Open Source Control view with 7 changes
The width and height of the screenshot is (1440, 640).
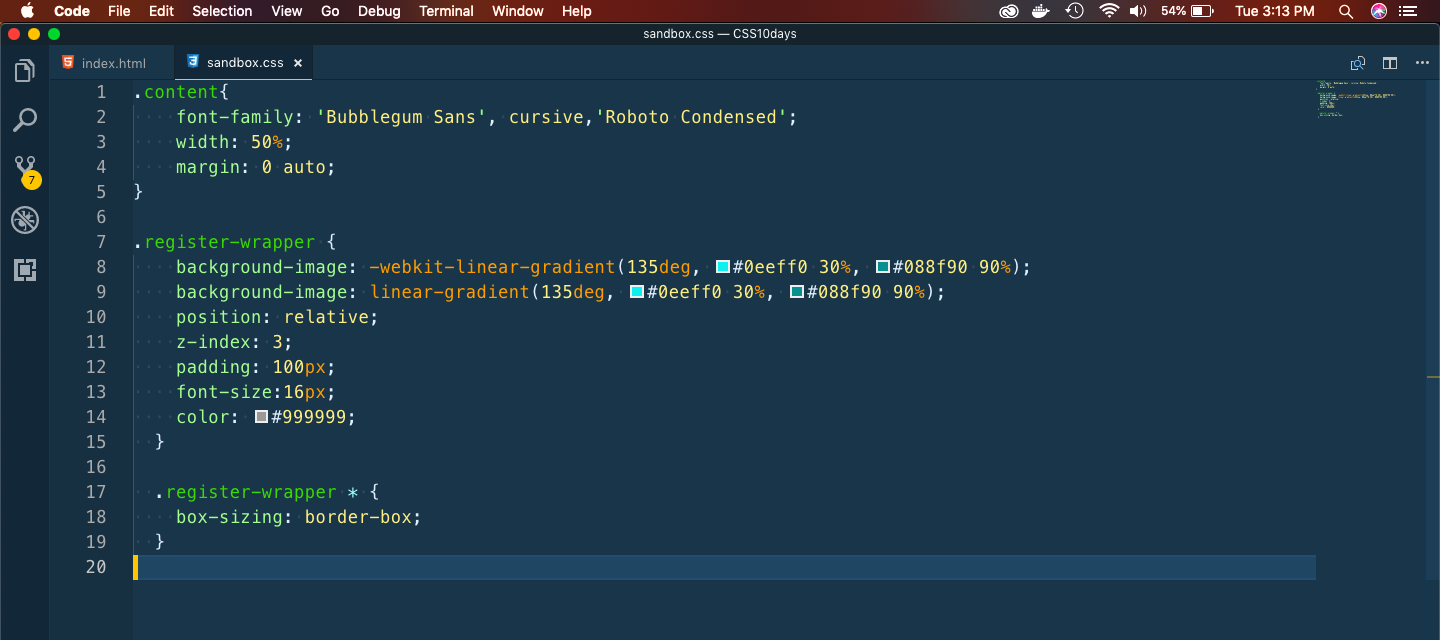tap(25, 170)
